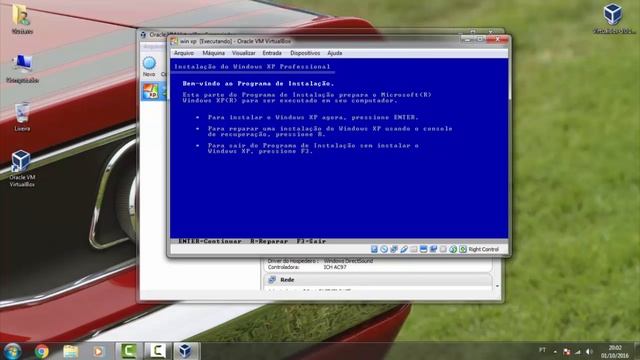The height and width of the screenshot is (360, 640).
Task: Click the 'Bem-vindo ao Programa de Instalação' line
Action: (x=258, y=83)
